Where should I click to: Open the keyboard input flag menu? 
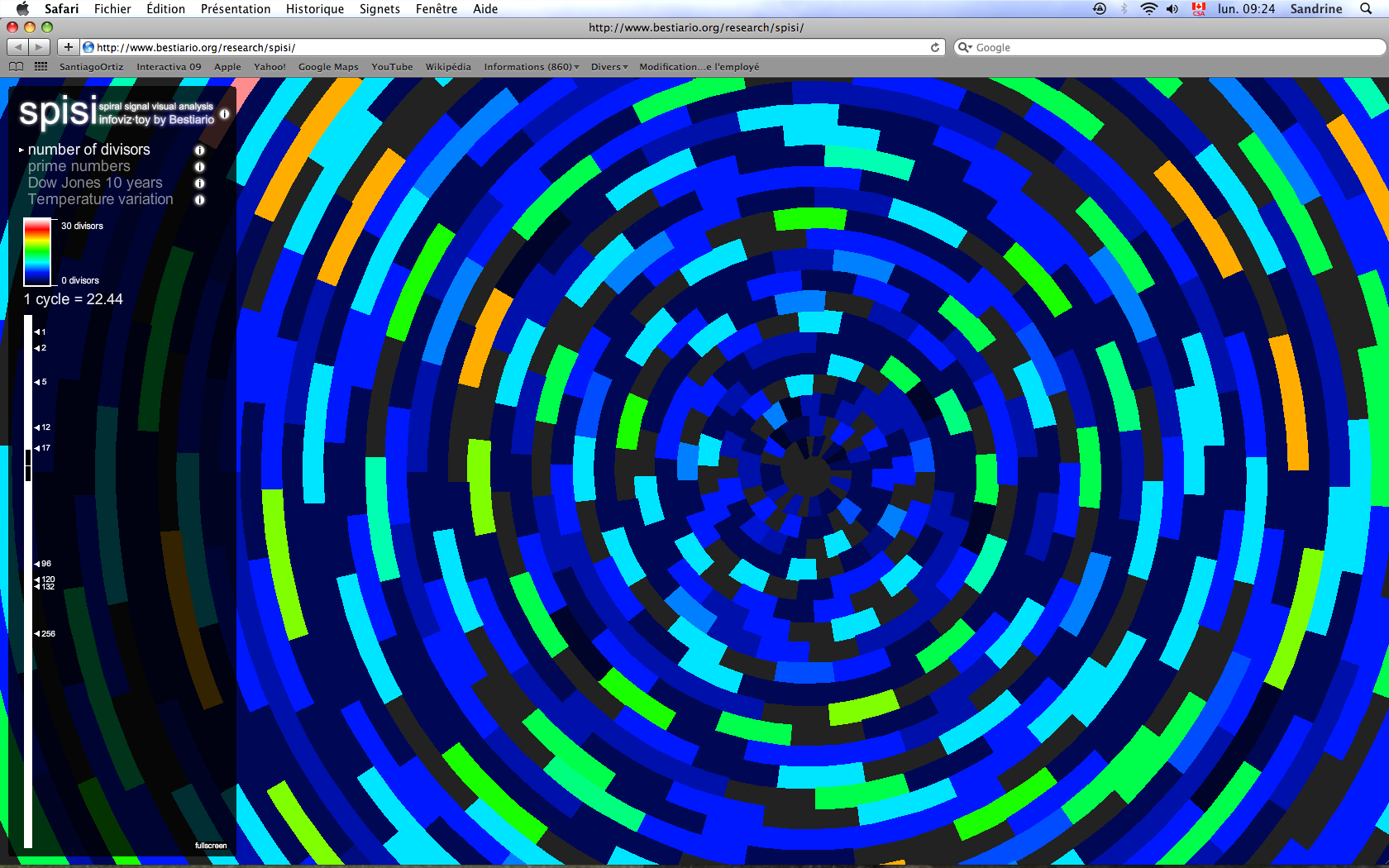pos(1199,9)
